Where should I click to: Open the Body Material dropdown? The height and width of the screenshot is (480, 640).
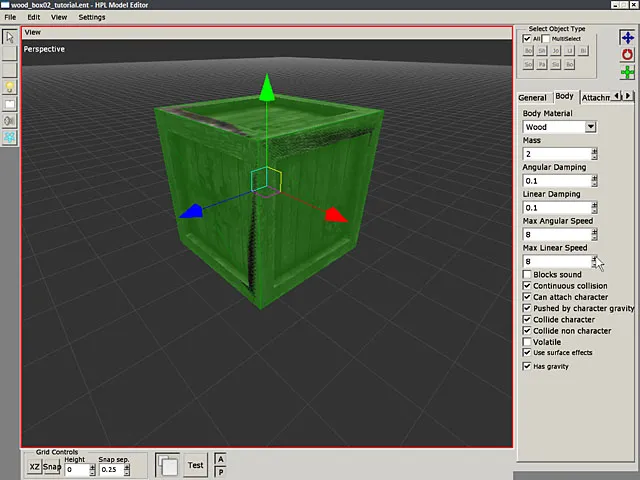click(591, 127)
